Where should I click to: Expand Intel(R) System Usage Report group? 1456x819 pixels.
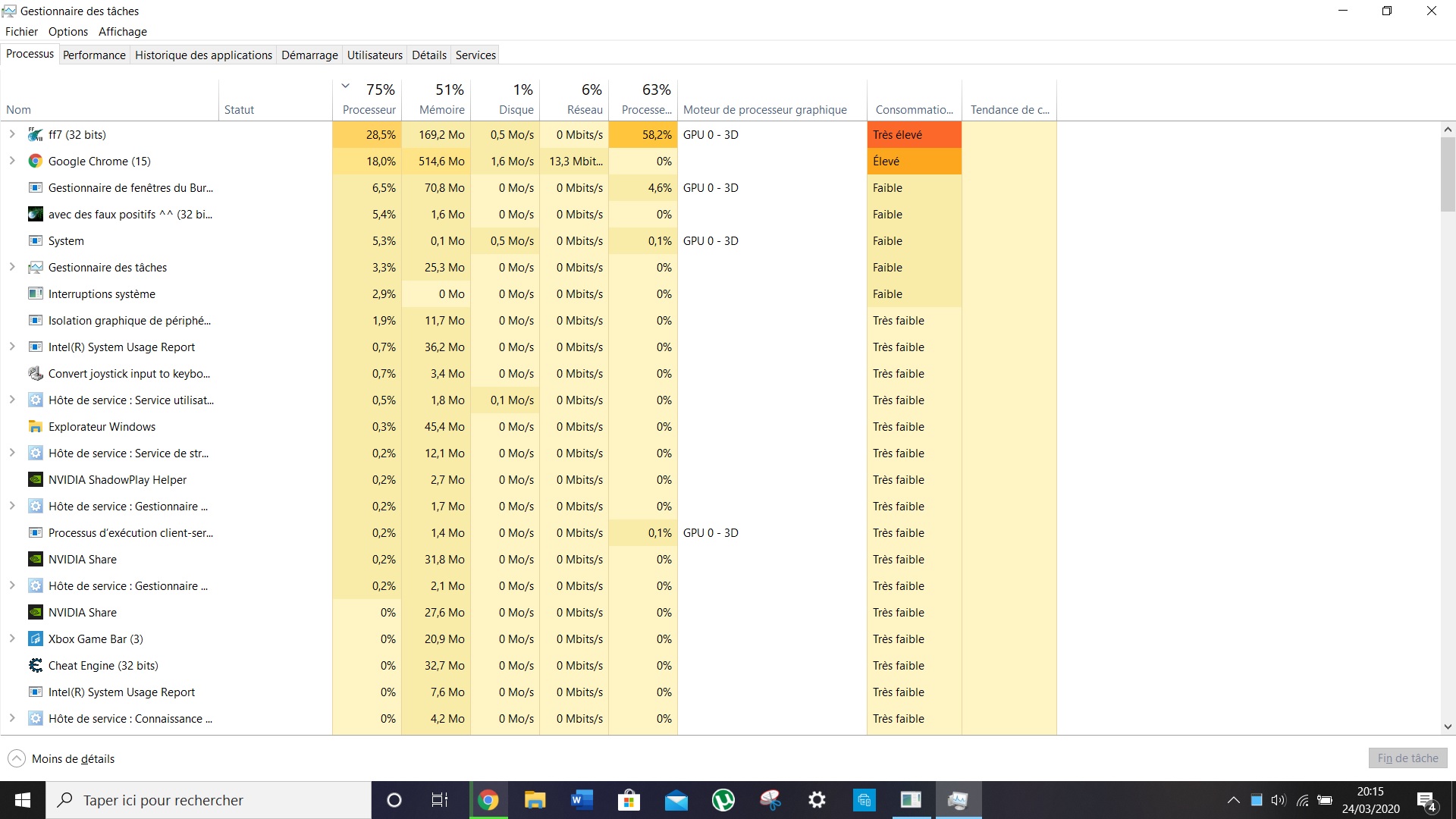click(12, 347)
